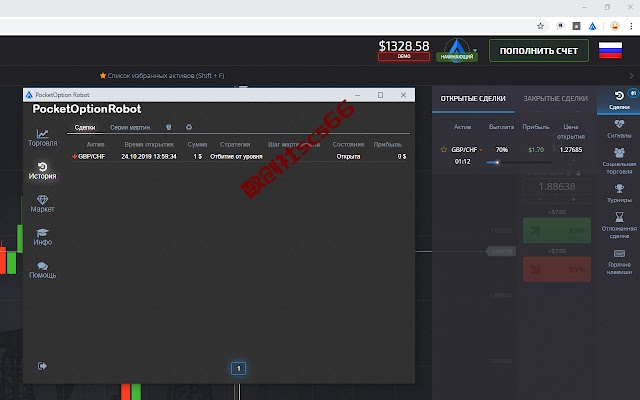Open Турниры in right sidebar
Screen dimensions: 640x400
point(619,193)
